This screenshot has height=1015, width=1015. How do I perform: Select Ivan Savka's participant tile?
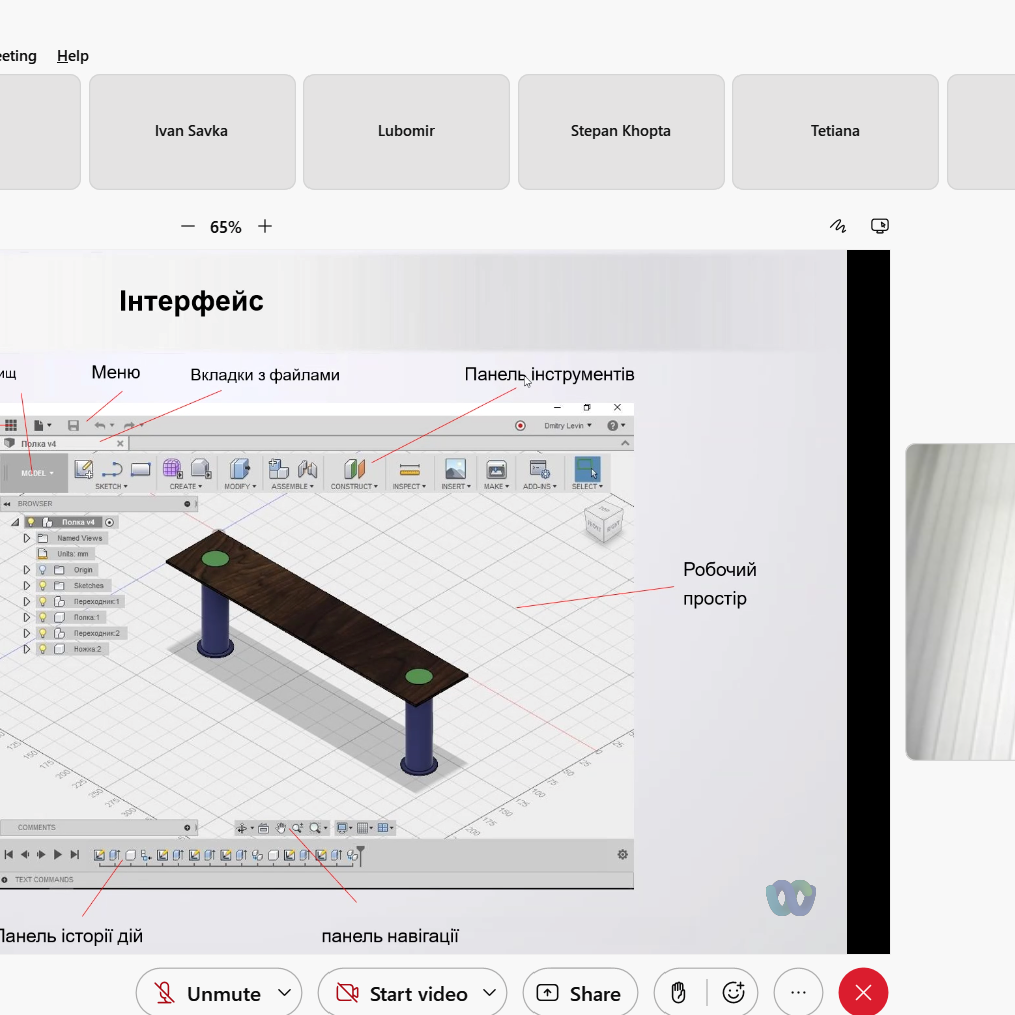[191, 131]
